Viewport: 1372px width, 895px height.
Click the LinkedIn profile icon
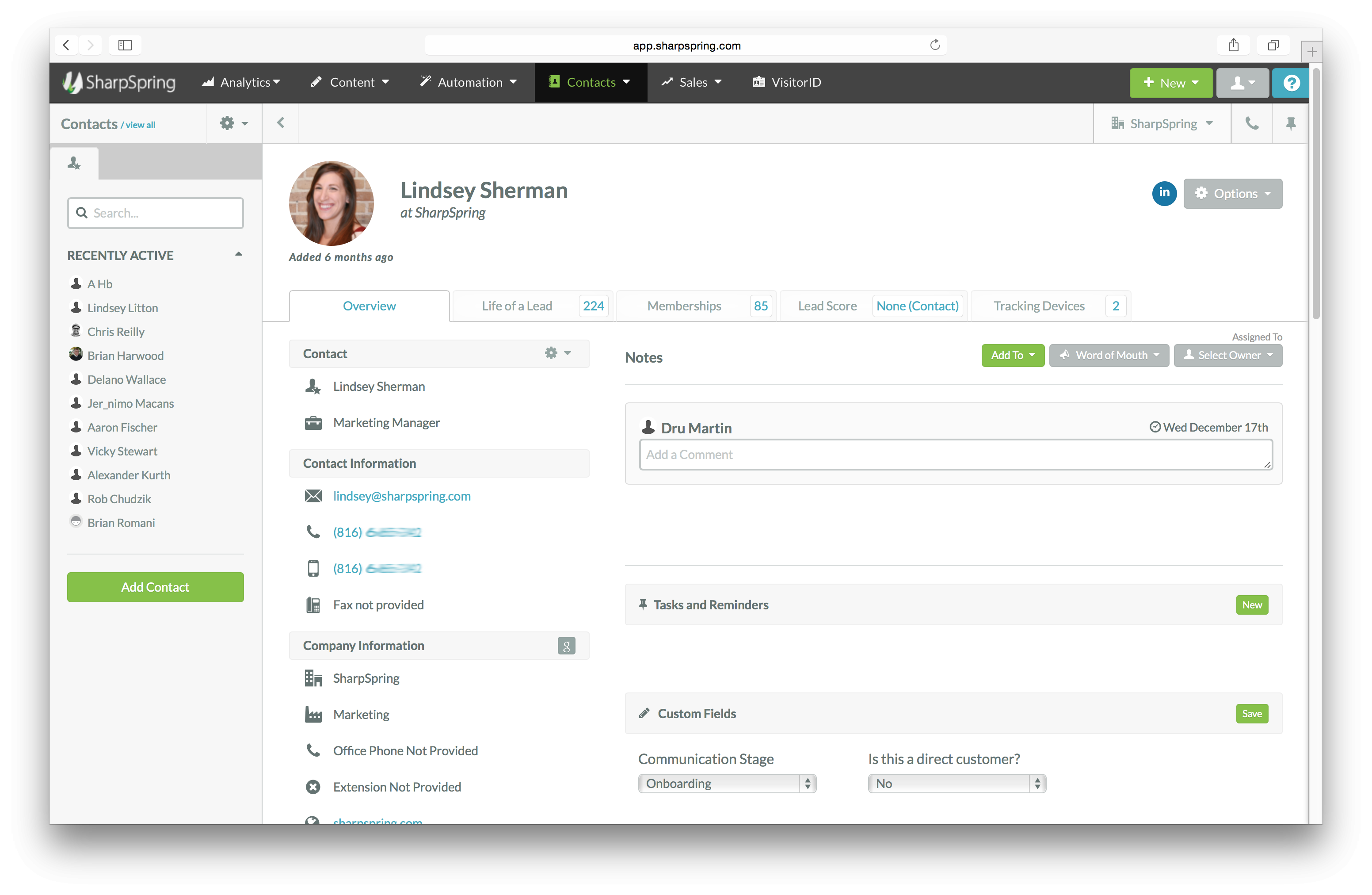point(1164,193)
